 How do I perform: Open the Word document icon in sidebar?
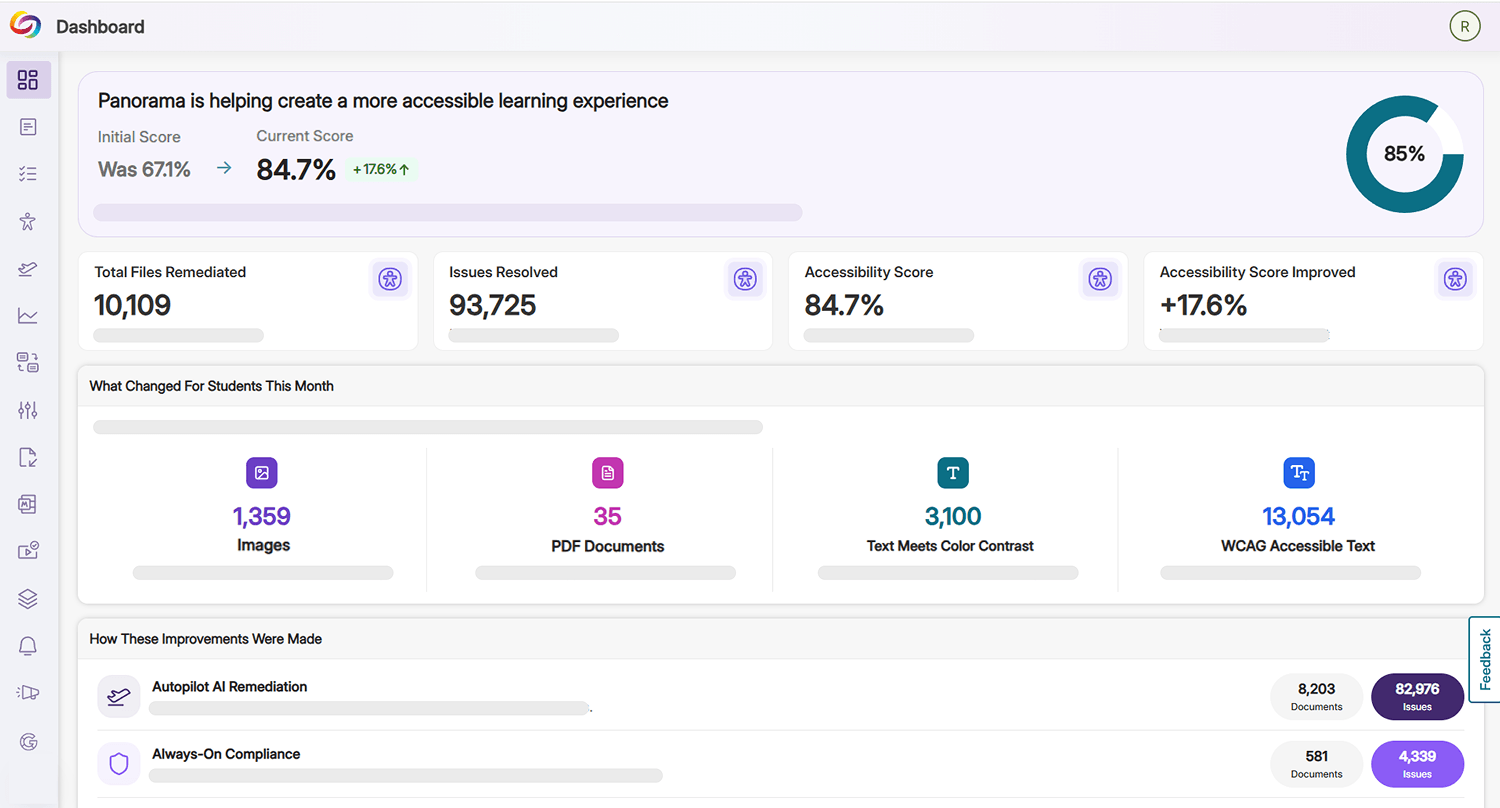[28, 505]
